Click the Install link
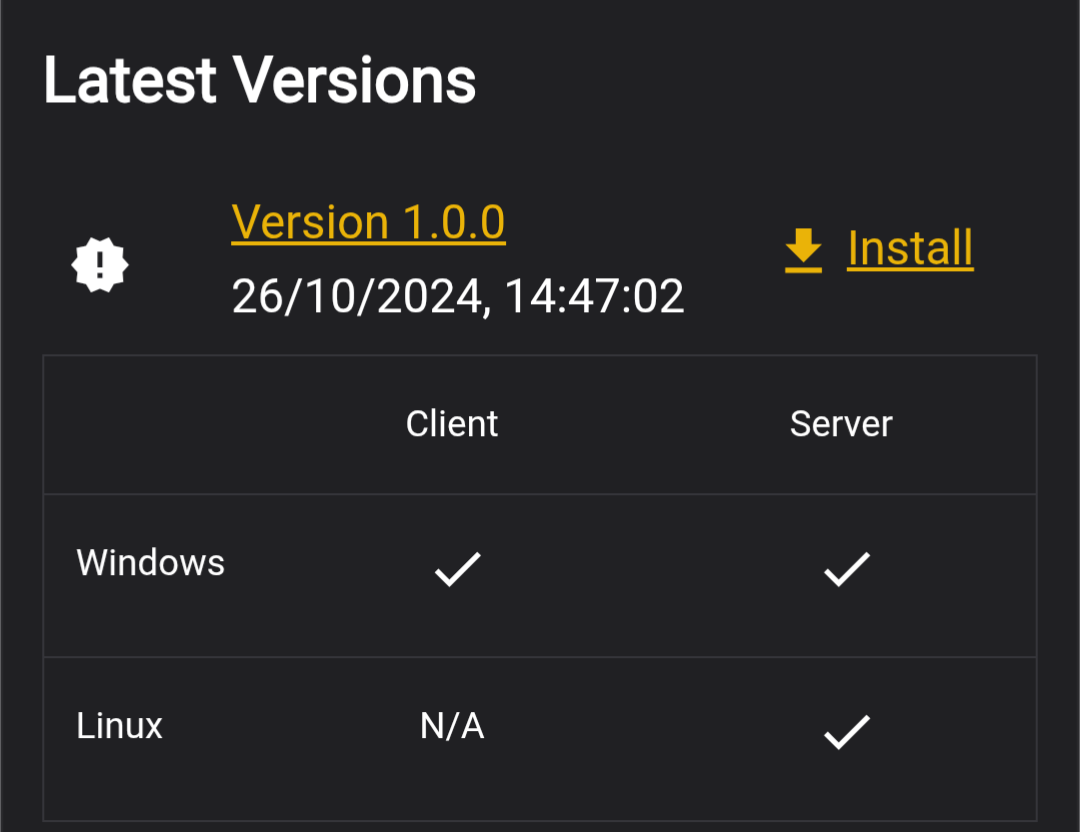 [910, 248]
